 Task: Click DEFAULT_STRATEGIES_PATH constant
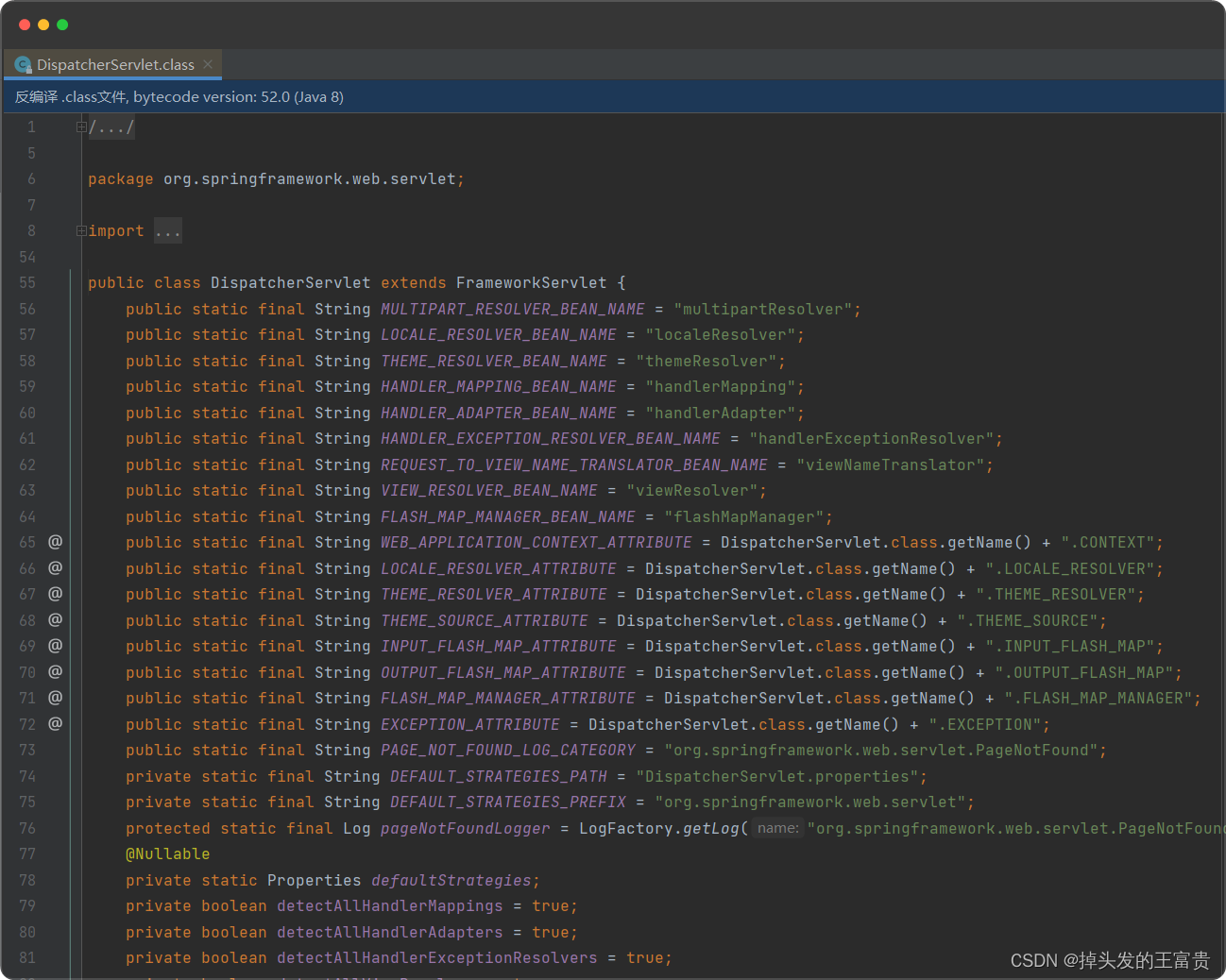pos(499,776)
